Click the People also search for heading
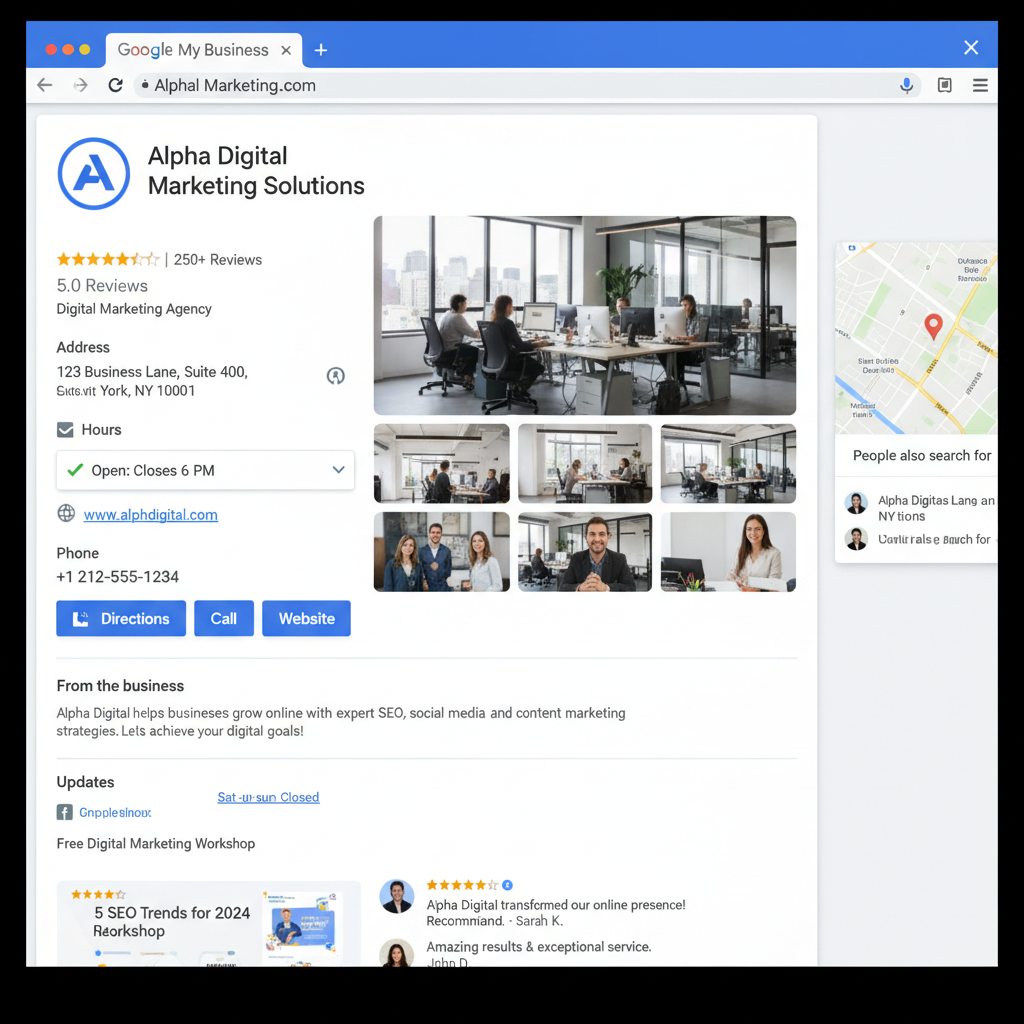 tap(921, 455)
